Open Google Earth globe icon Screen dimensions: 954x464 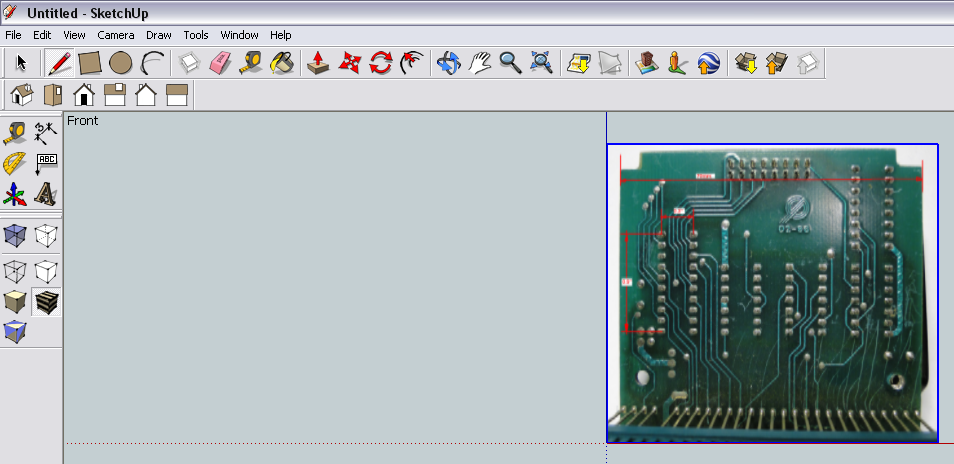tap(709, 63)
